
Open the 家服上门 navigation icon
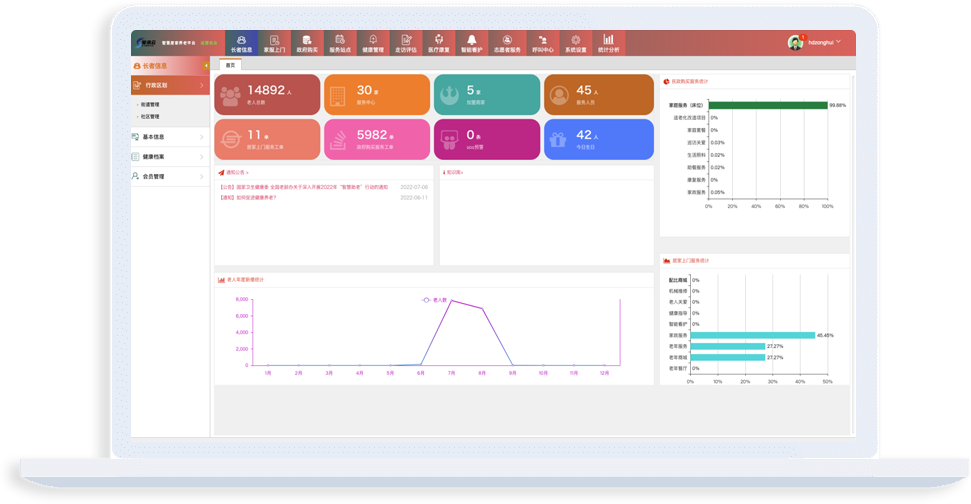(x=273, y=40)
